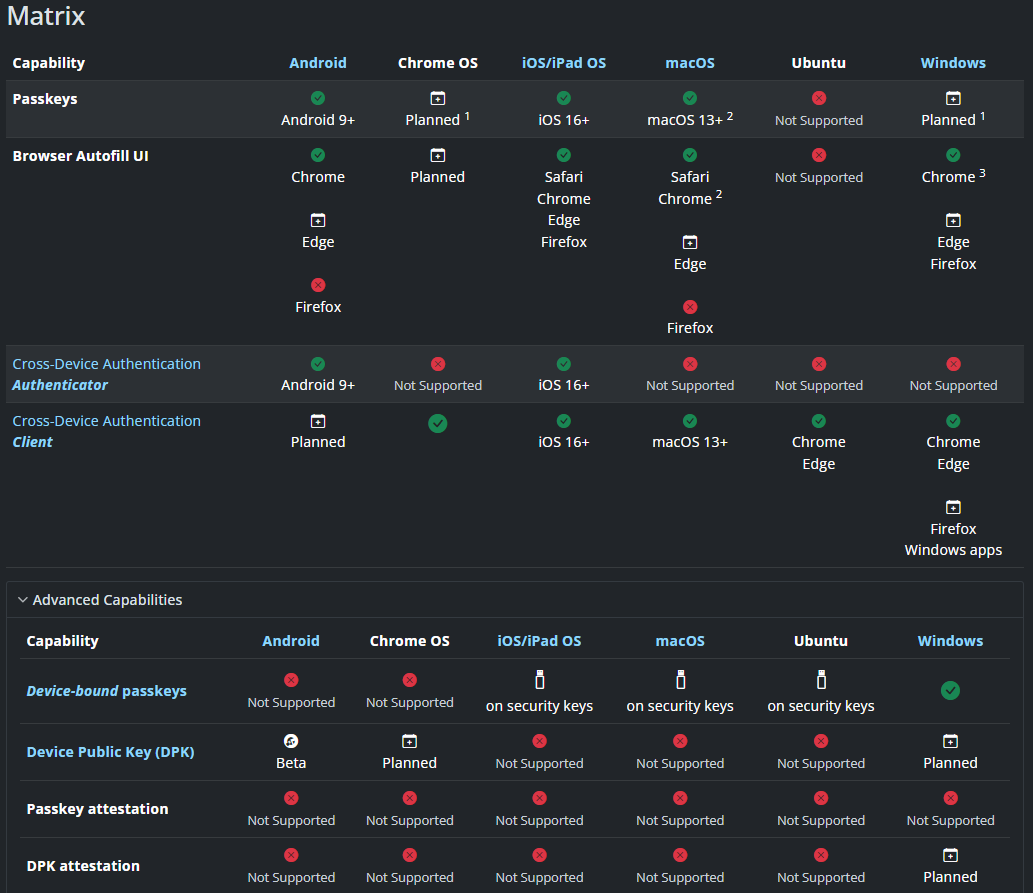Click the planned calendar icon for Chrome OS Passkeys
Viewport: 1033px width, 893px height.
pyautogui.click(x=438, y=98)
